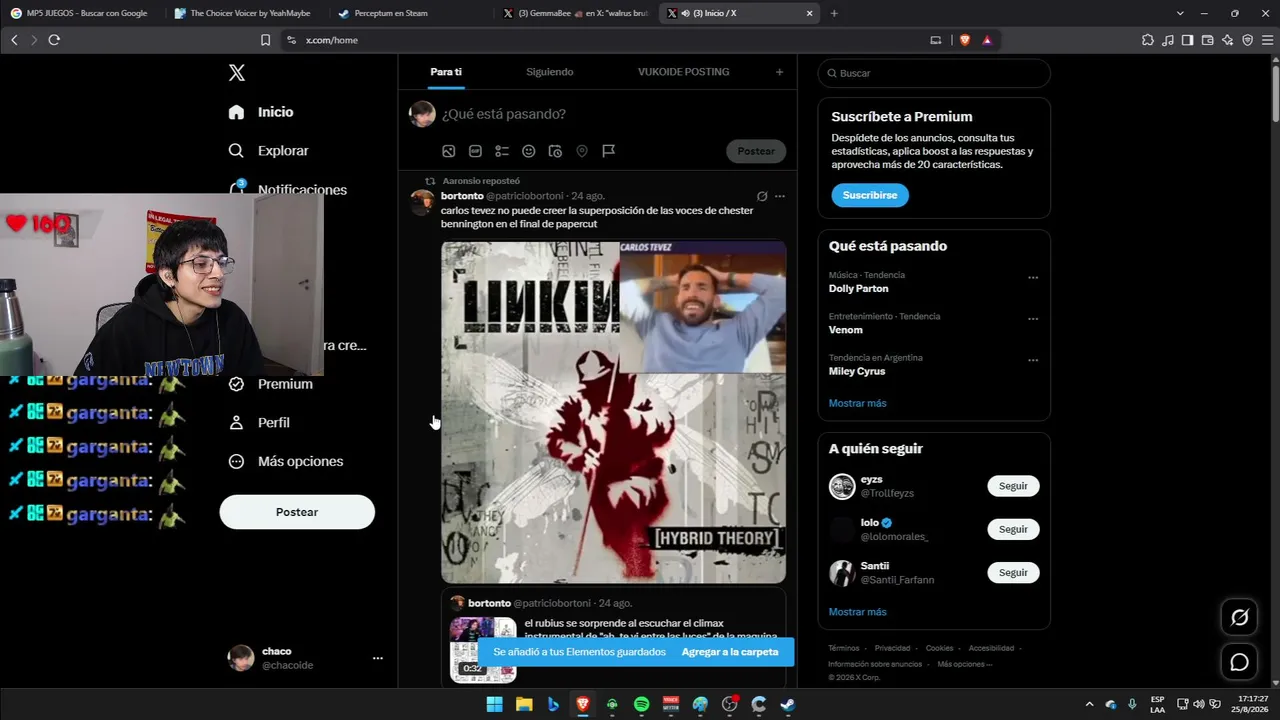Open the Venom trend
Viewport: 1280px width, 720px height.
tap(846, 330)
